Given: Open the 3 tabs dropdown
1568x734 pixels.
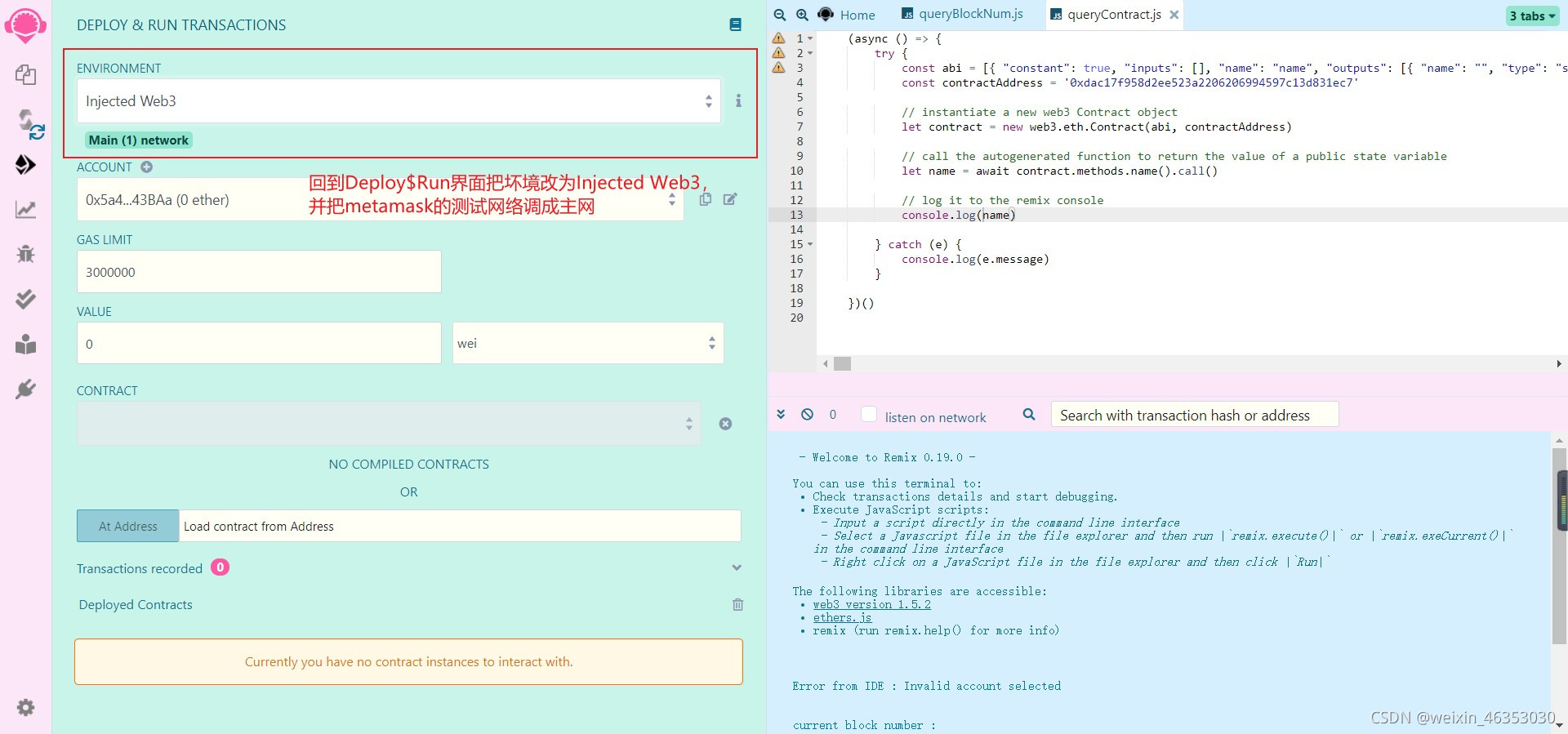Looking at the screenshot, I should [x=1532, y=16].
